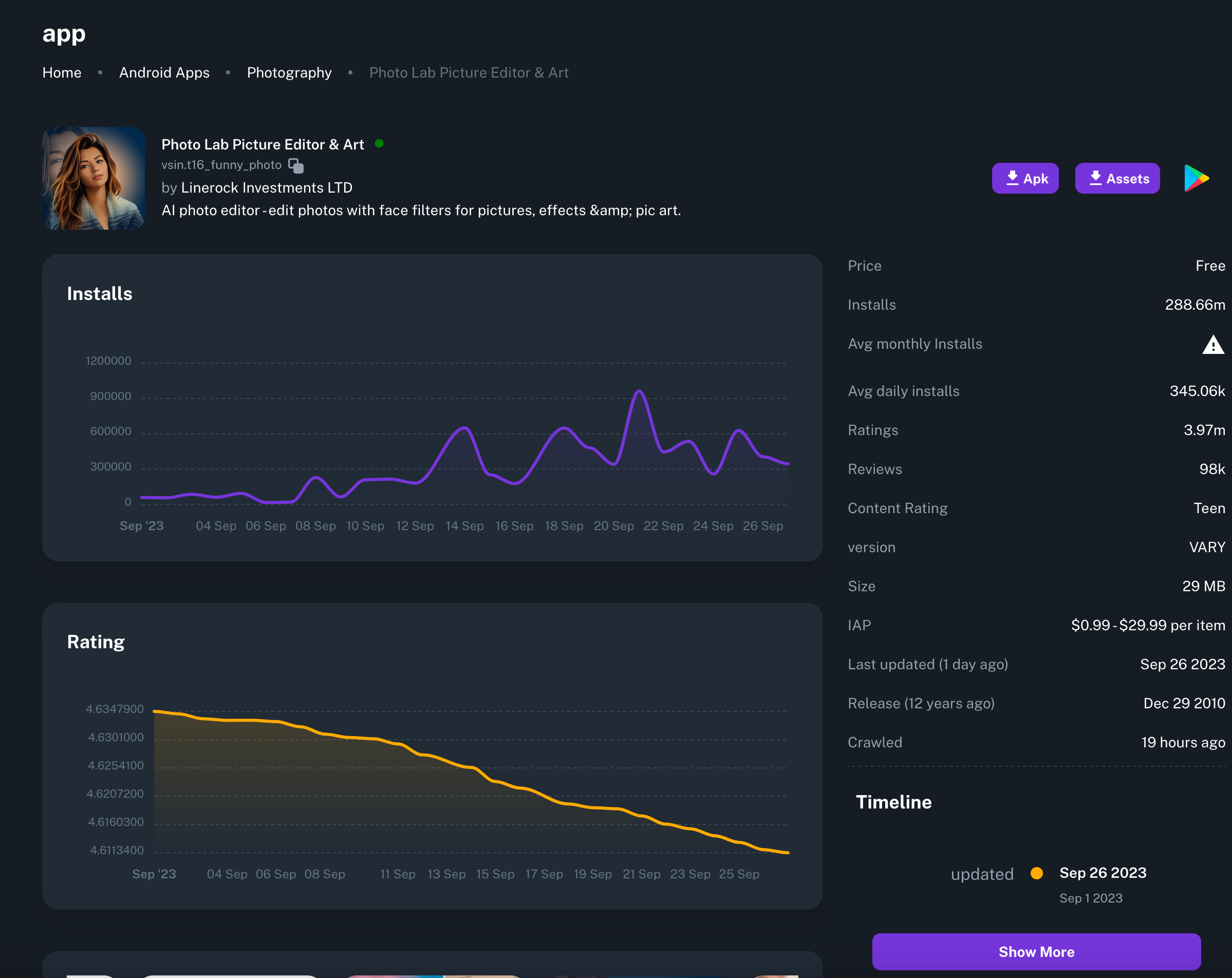Select the vsin.t16_funny_photo package name

[x=221, y=165]
